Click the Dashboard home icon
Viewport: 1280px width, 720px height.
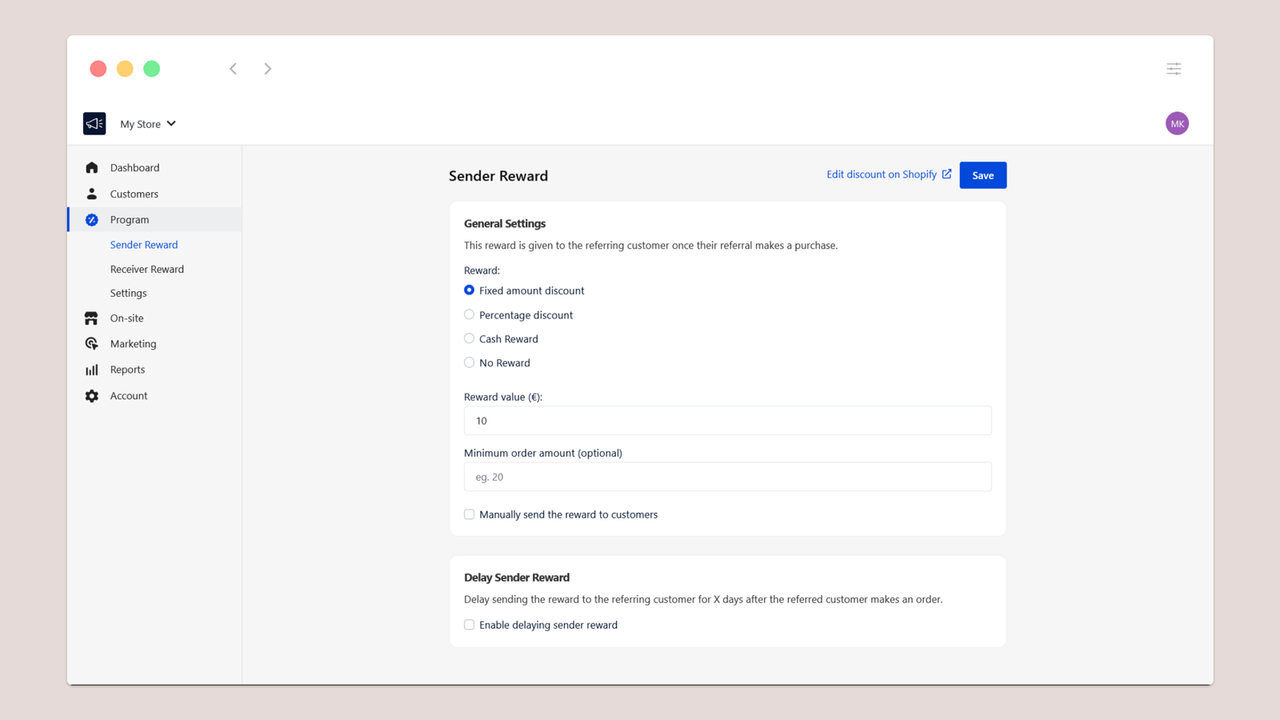click(92, 168)
